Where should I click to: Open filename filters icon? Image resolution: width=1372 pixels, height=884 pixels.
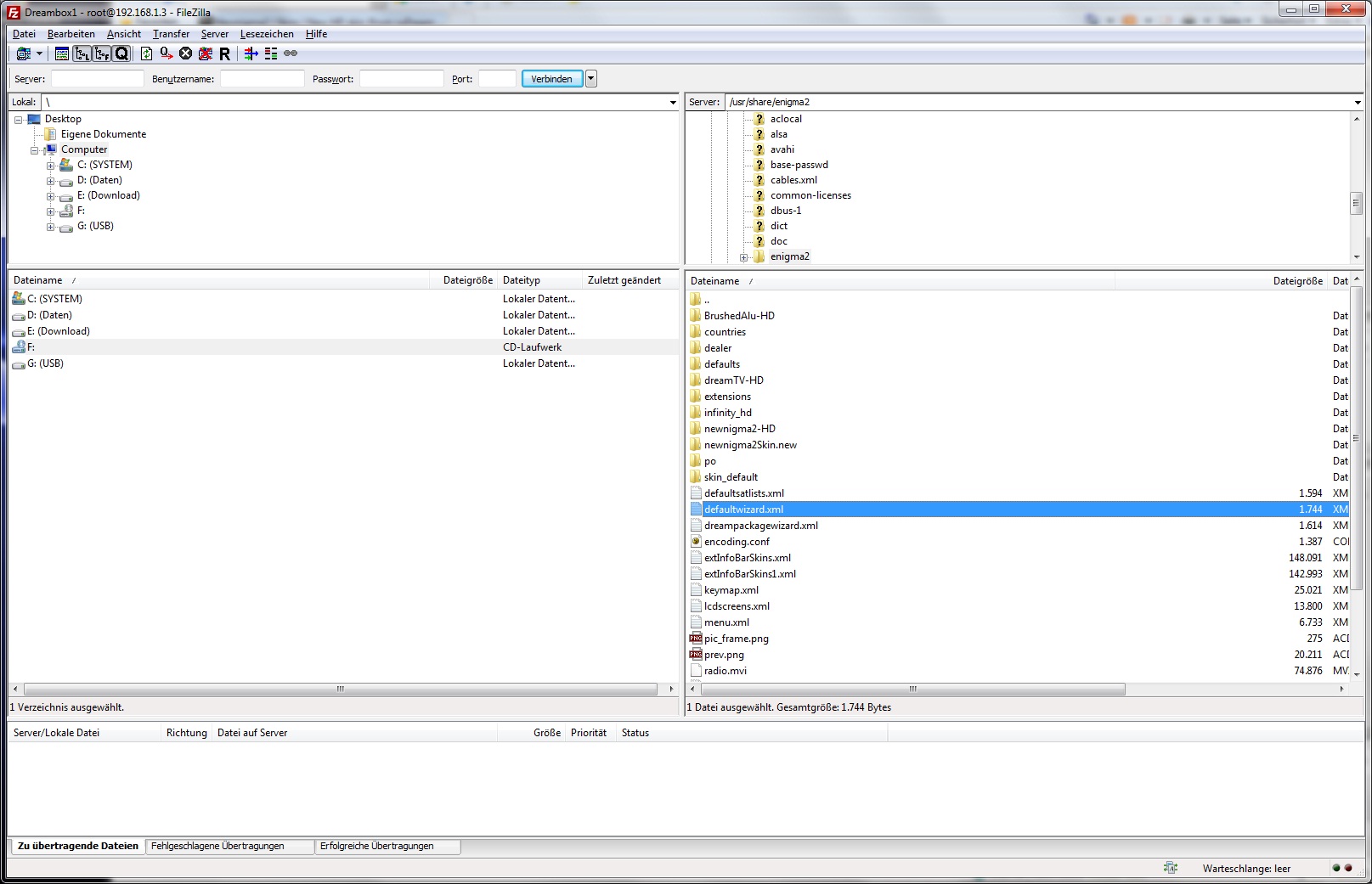(x=251, y=53)
